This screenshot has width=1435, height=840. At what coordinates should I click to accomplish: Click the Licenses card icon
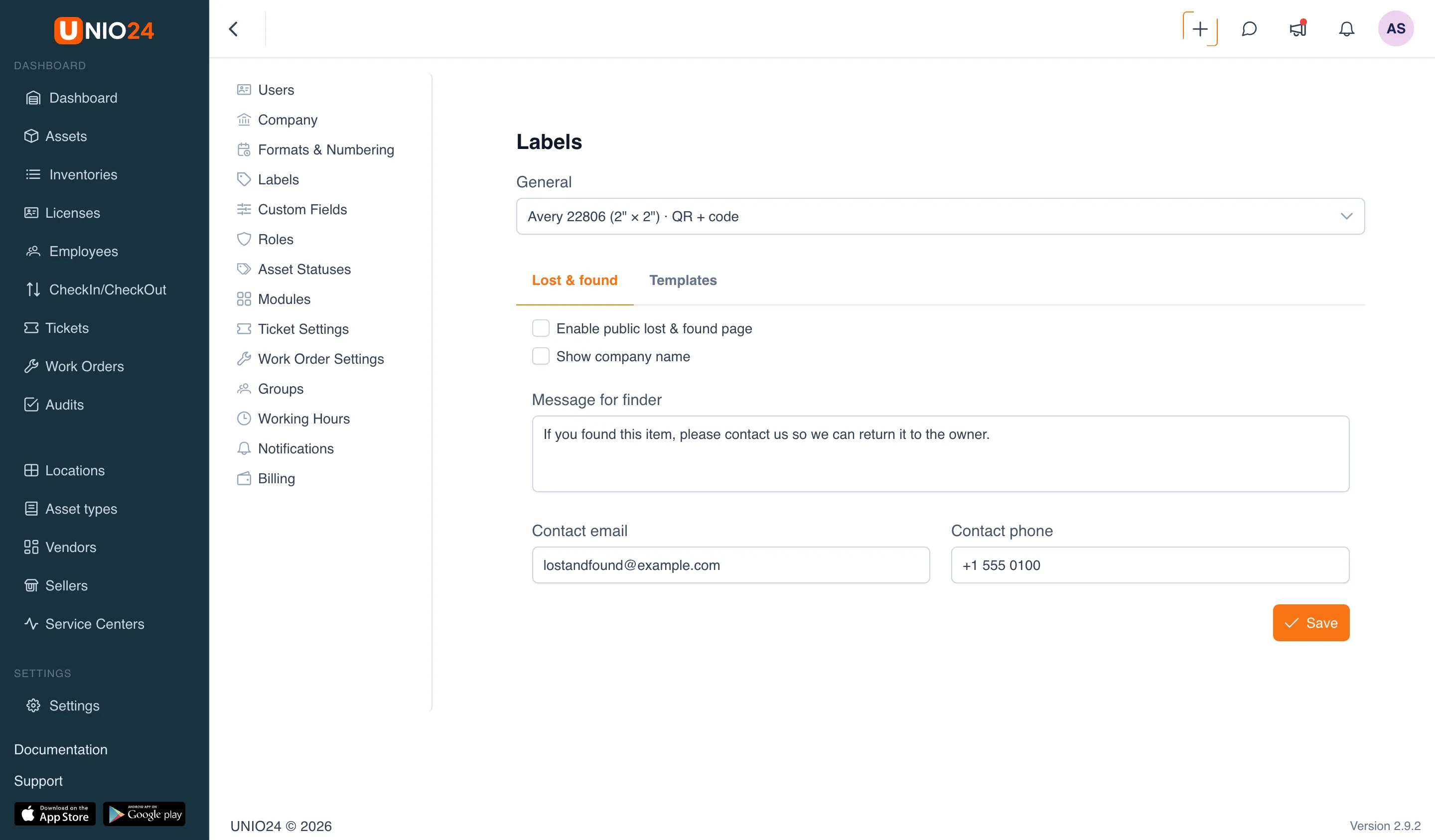[x=31, y=212]
